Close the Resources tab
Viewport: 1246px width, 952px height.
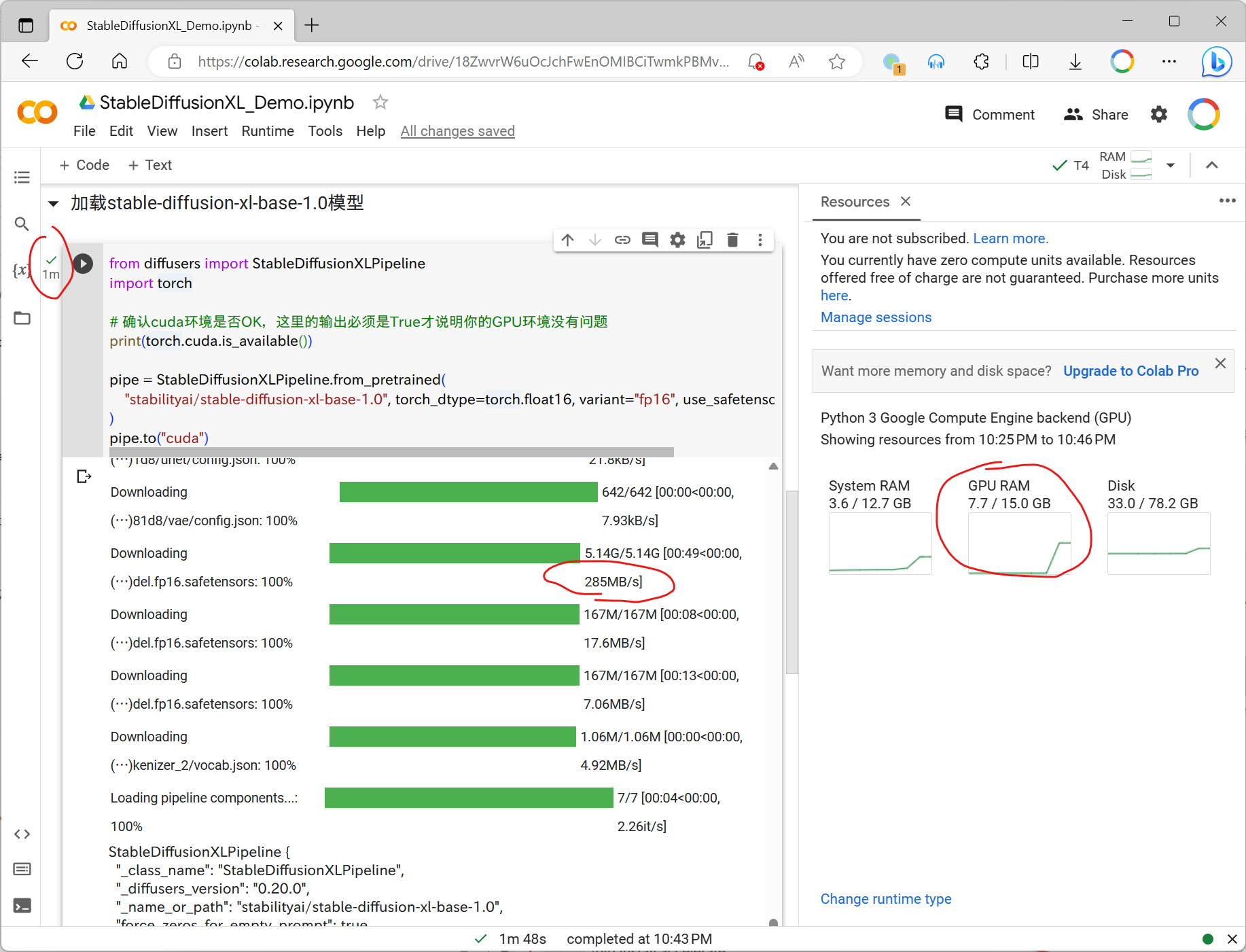906,201
